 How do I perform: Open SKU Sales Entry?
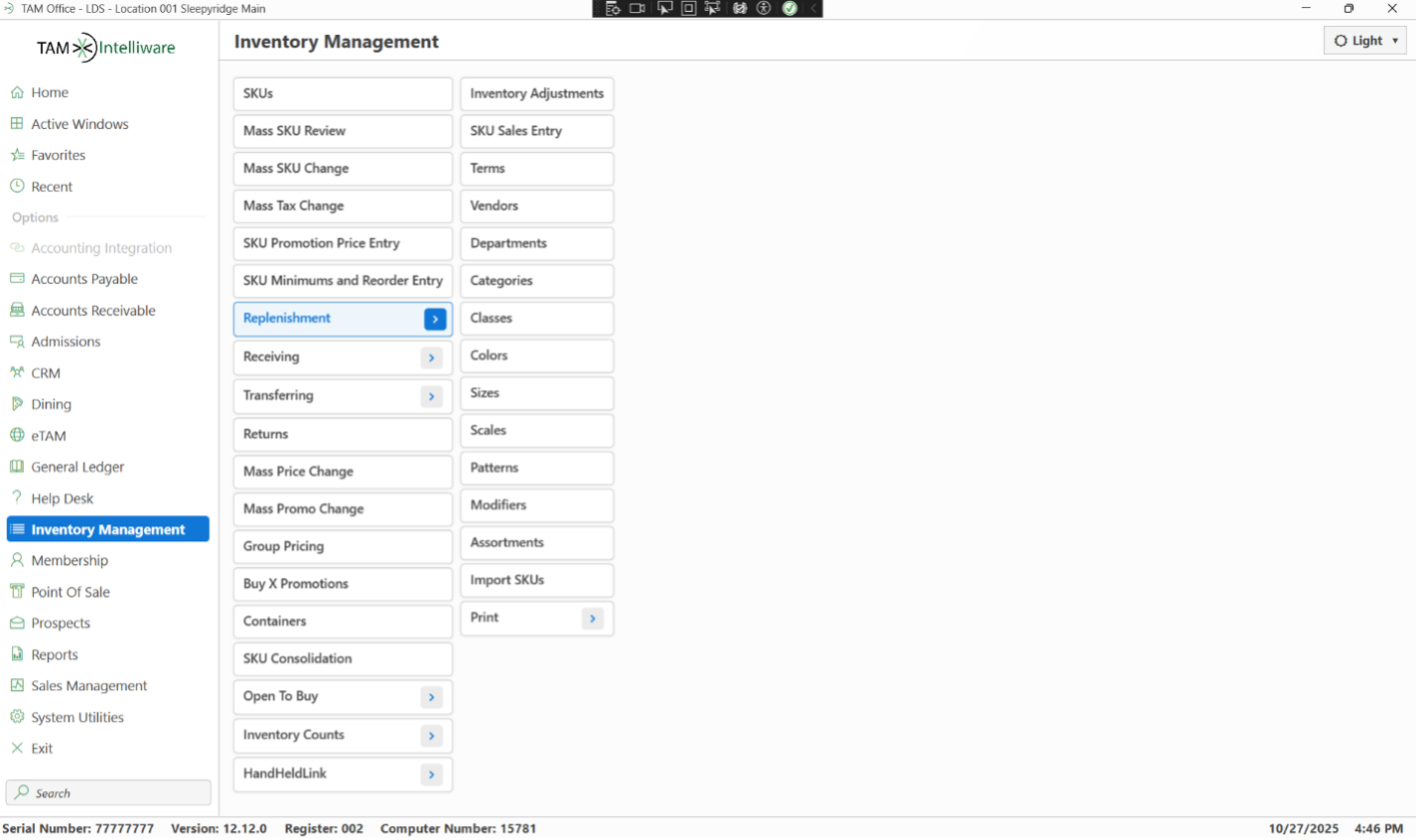(x=536, y=131)
